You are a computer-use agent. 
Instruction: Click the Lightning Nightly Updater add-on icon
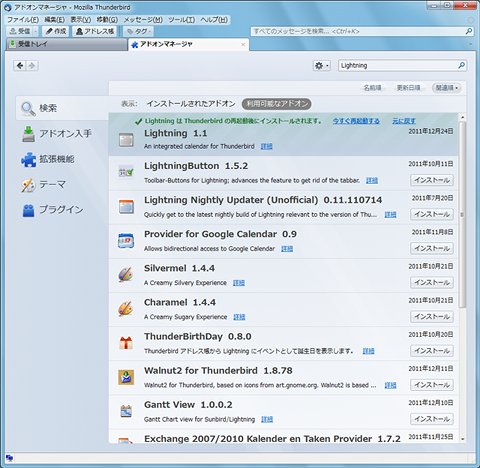126,207
